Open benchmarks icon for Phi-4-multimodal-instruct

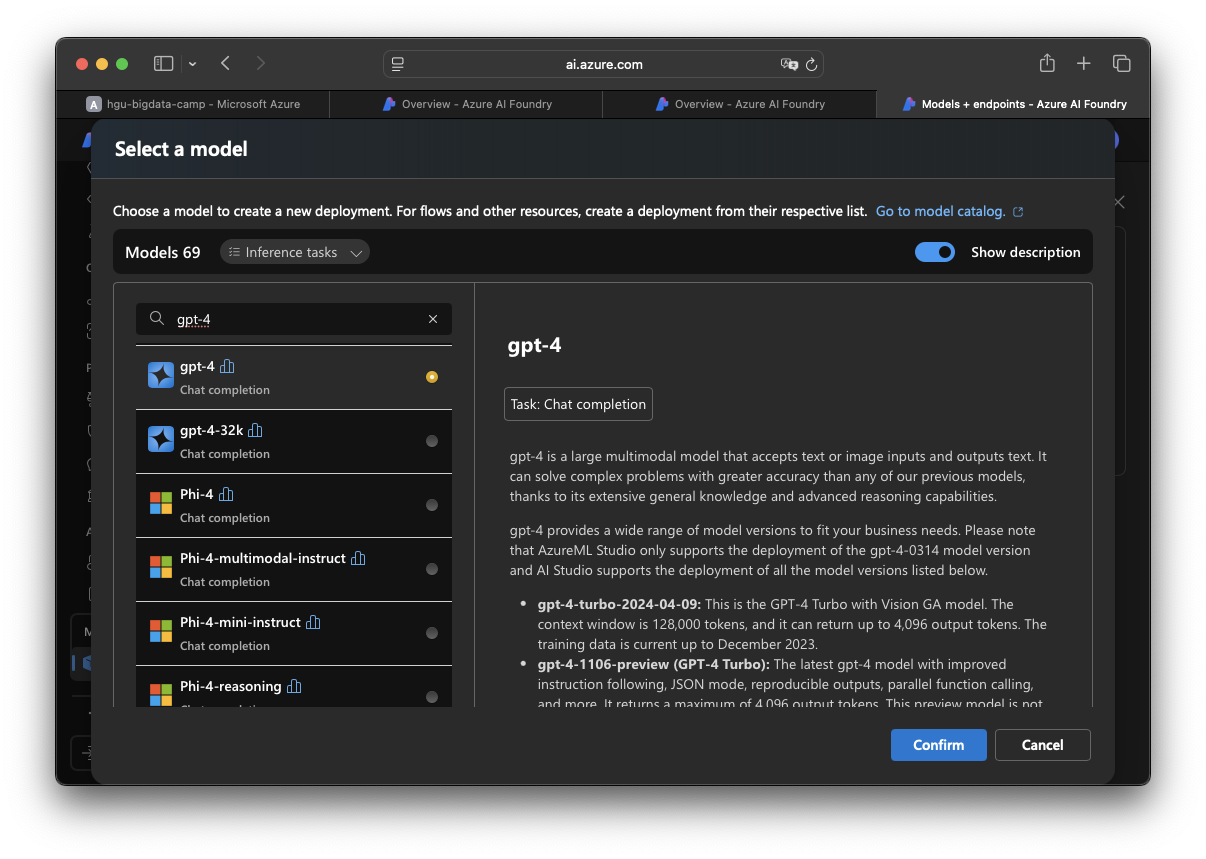click(x=358, y=558)
